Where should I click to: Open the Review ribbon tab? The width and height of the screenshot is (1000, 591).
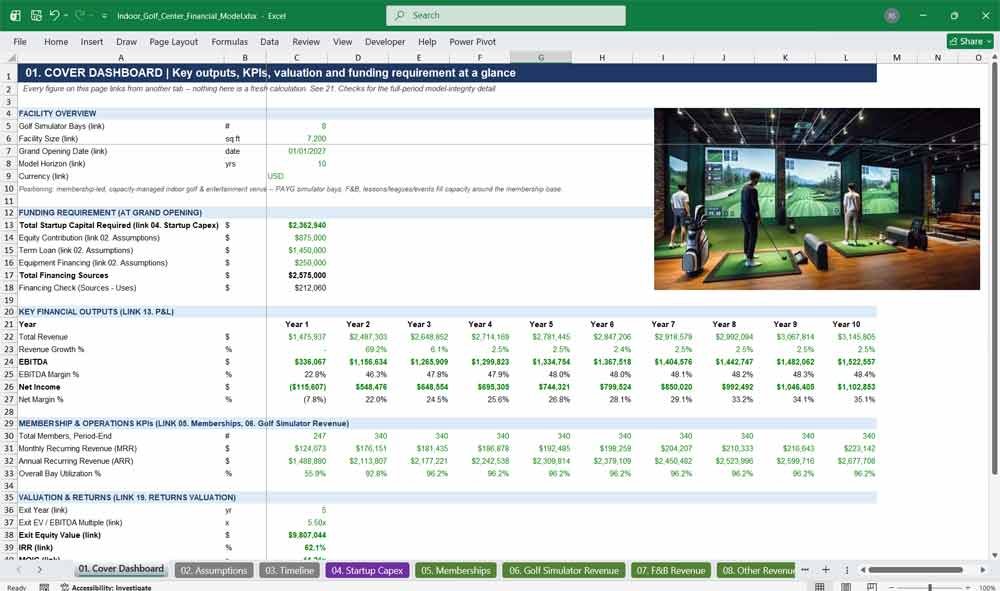[x=306, y=41]
